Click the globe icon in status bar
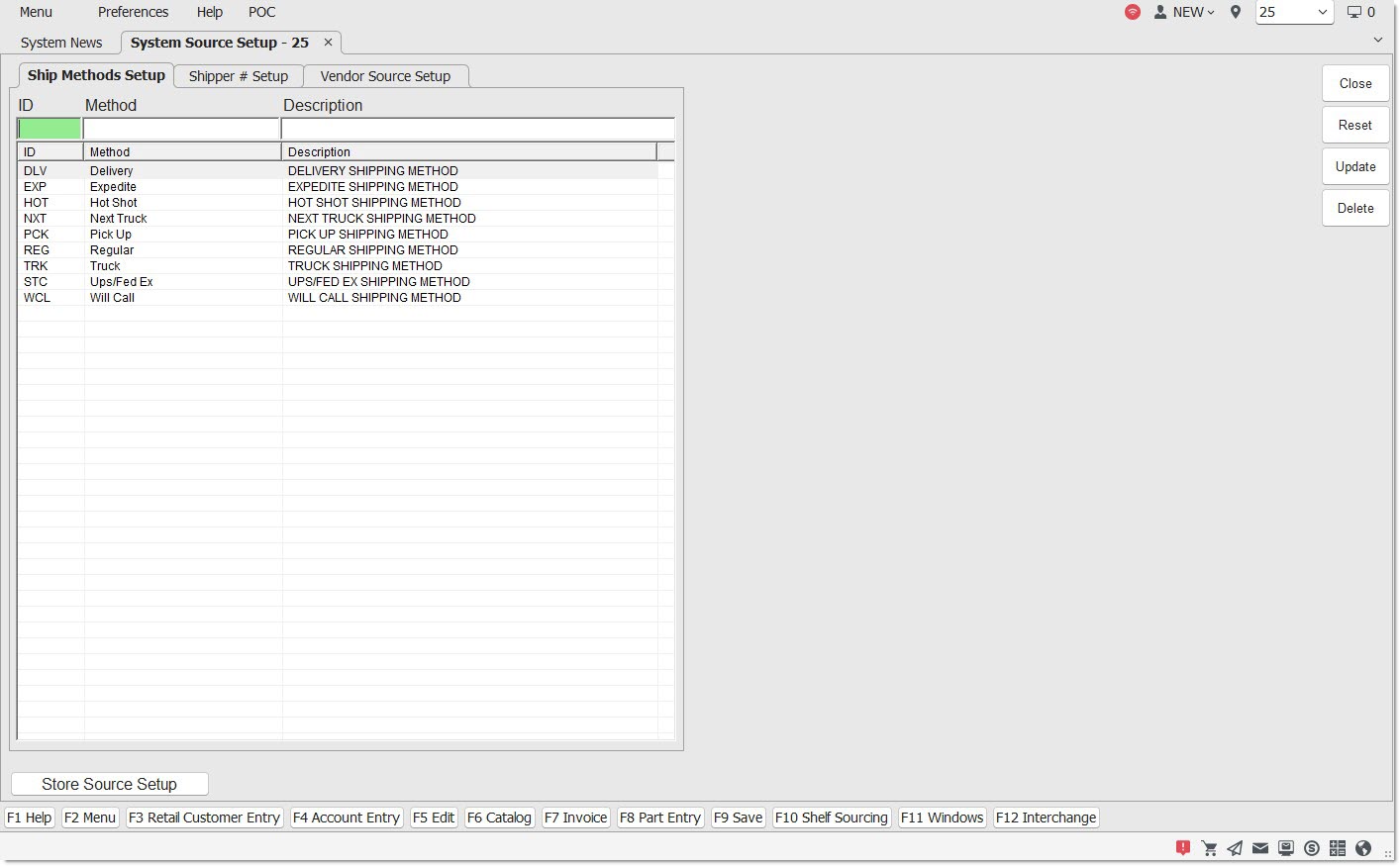 tap(1363, 848)
